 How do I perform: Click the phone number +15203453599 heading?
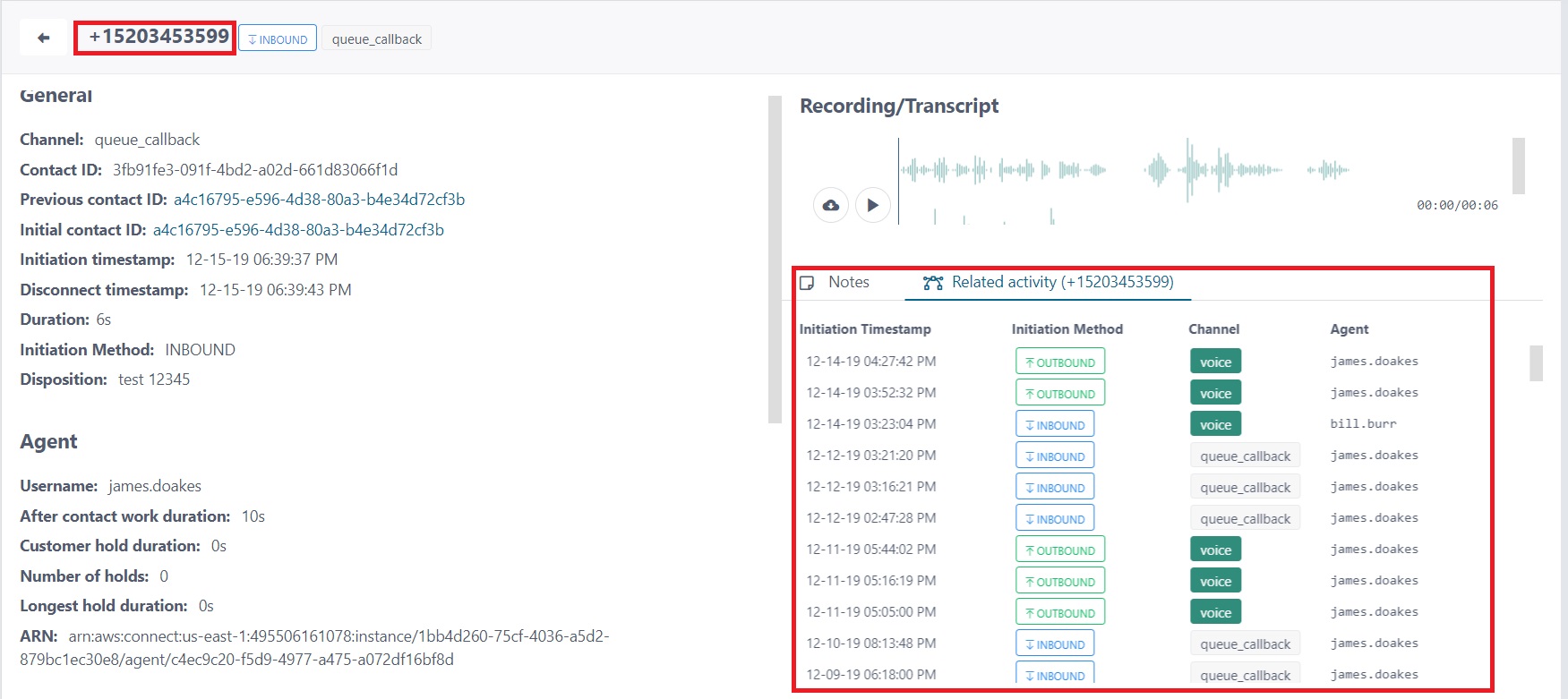[159, 37]
